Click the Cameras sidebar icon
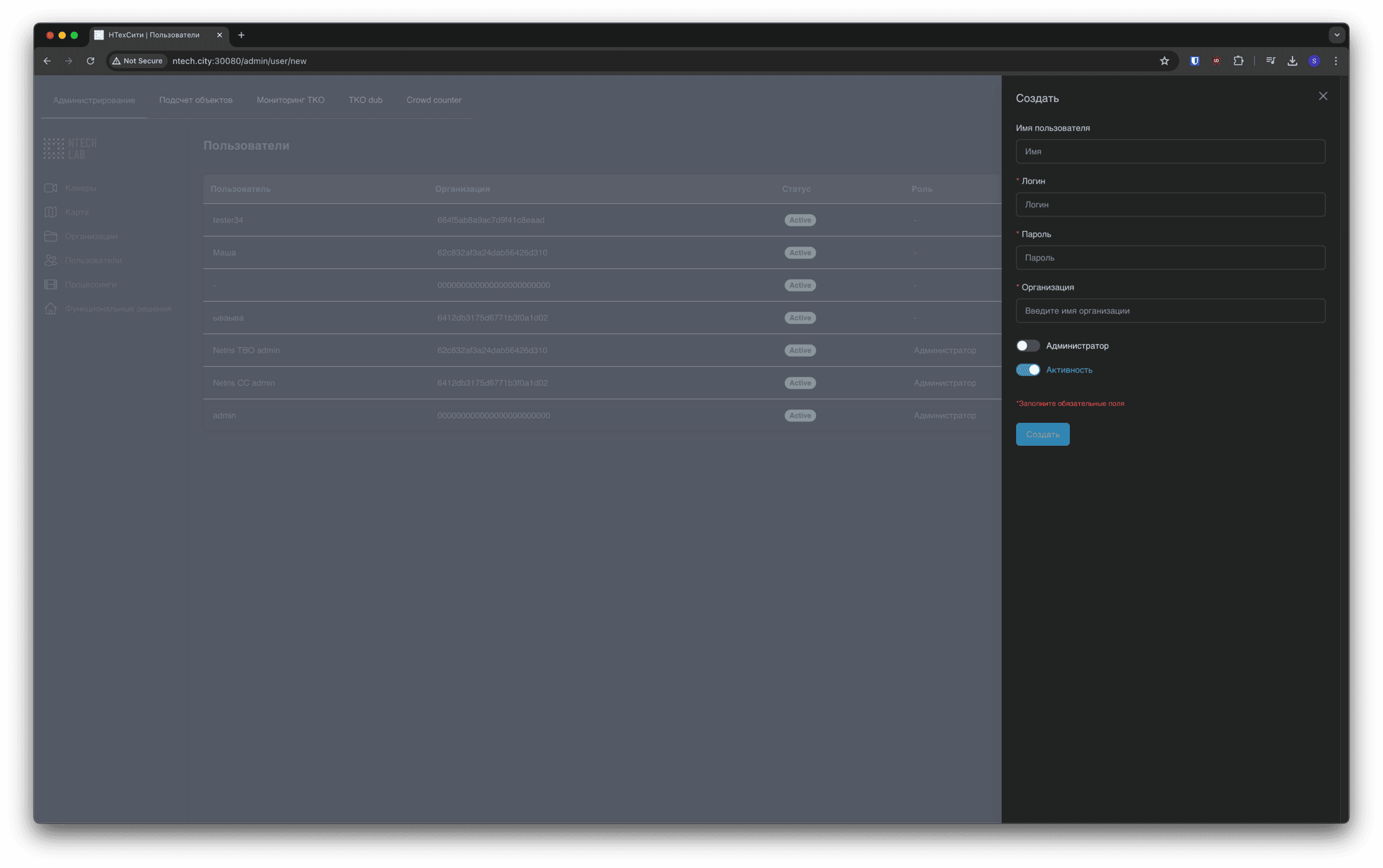The height and width of the screenshot is (868, 1383). point(51,188)
